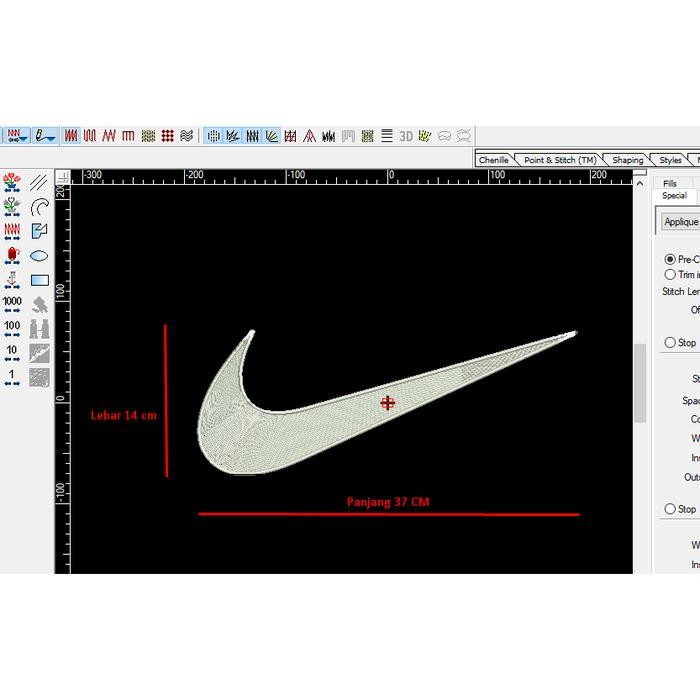700x700 pixels.
Task: Select the Fills sub-tab
Action: pyautogui.click(x=670, y=183)
